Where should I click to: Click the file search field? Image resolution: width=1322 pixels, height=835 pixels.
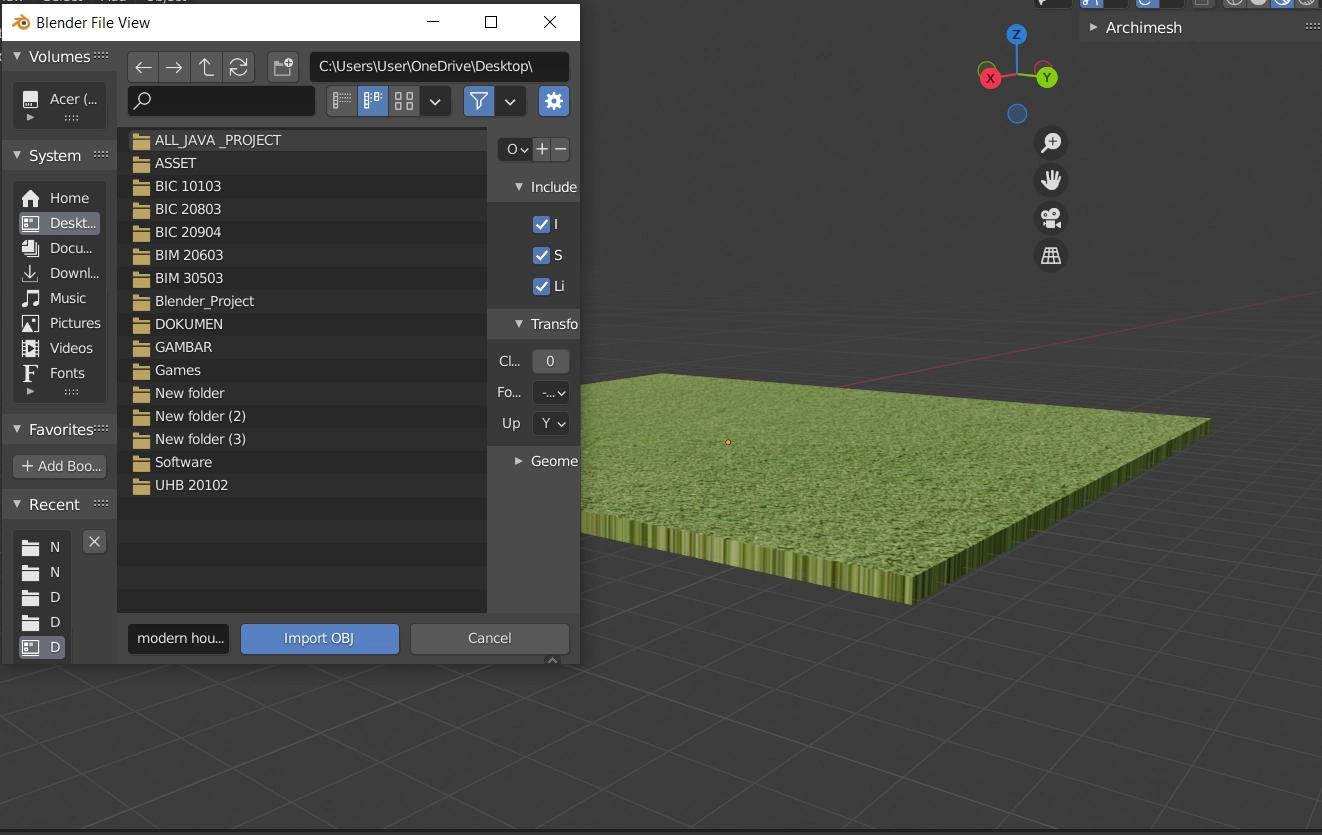tap(222, 101)
